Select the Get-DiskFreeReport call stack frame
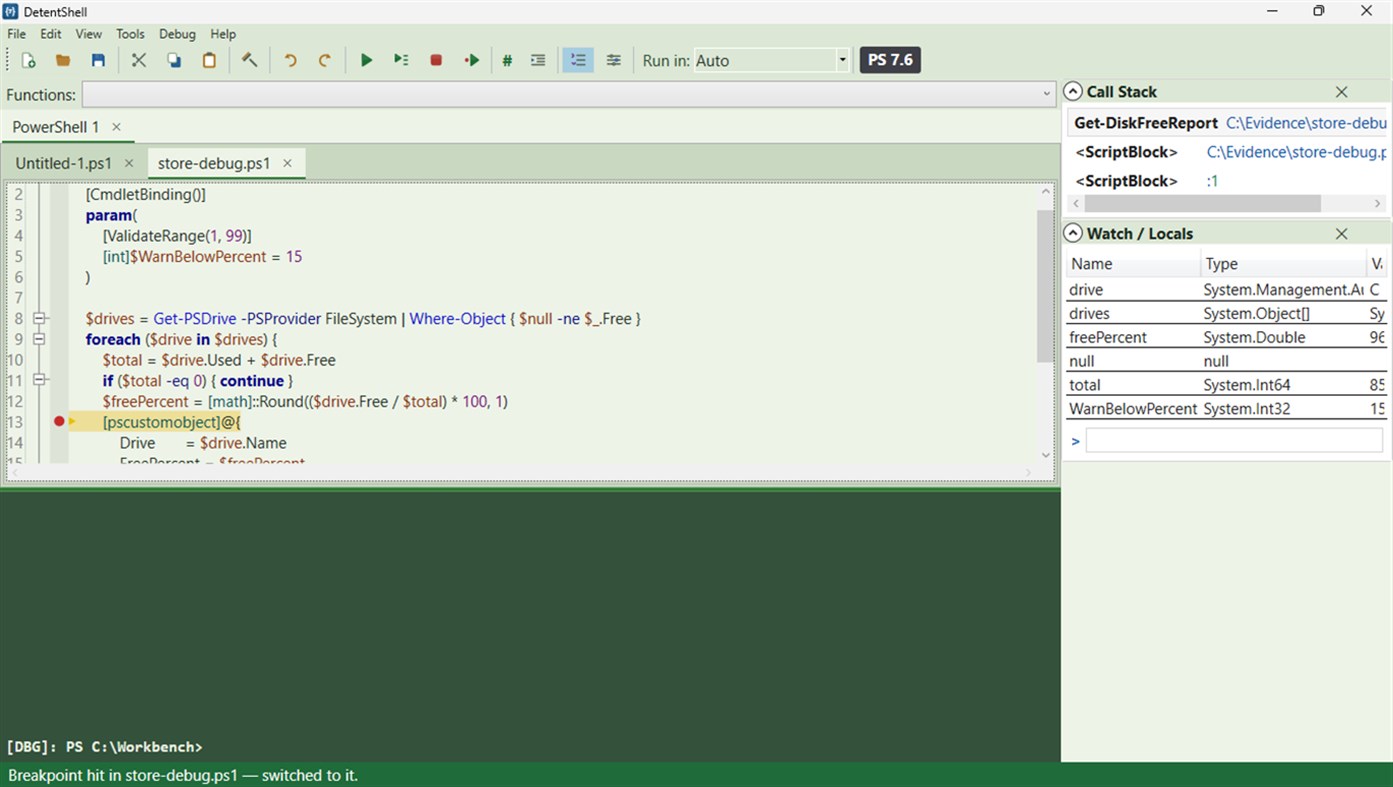Viewport: 1393px width, 787px height. [x=1227, y=123]
